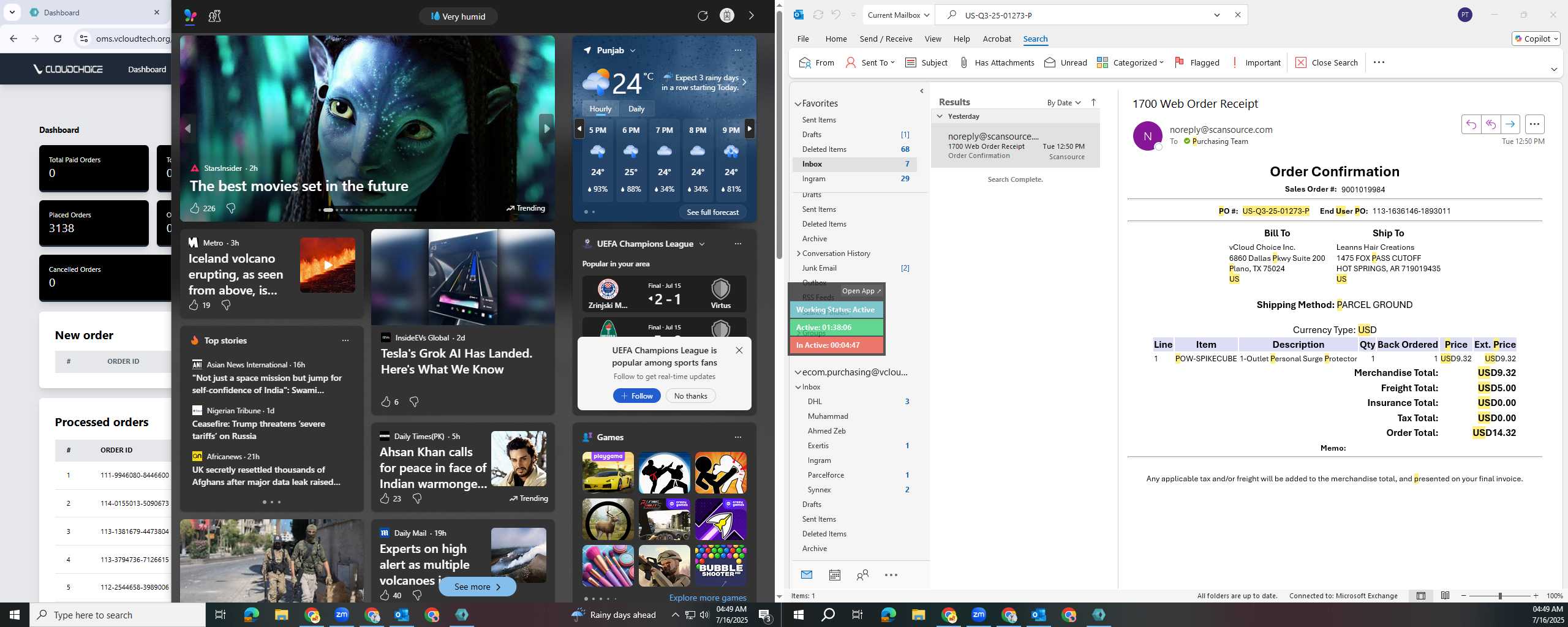Viewport: 1568px width, 627px height.
Task: Reverse the results sort order arrow
Action: 1093,102
